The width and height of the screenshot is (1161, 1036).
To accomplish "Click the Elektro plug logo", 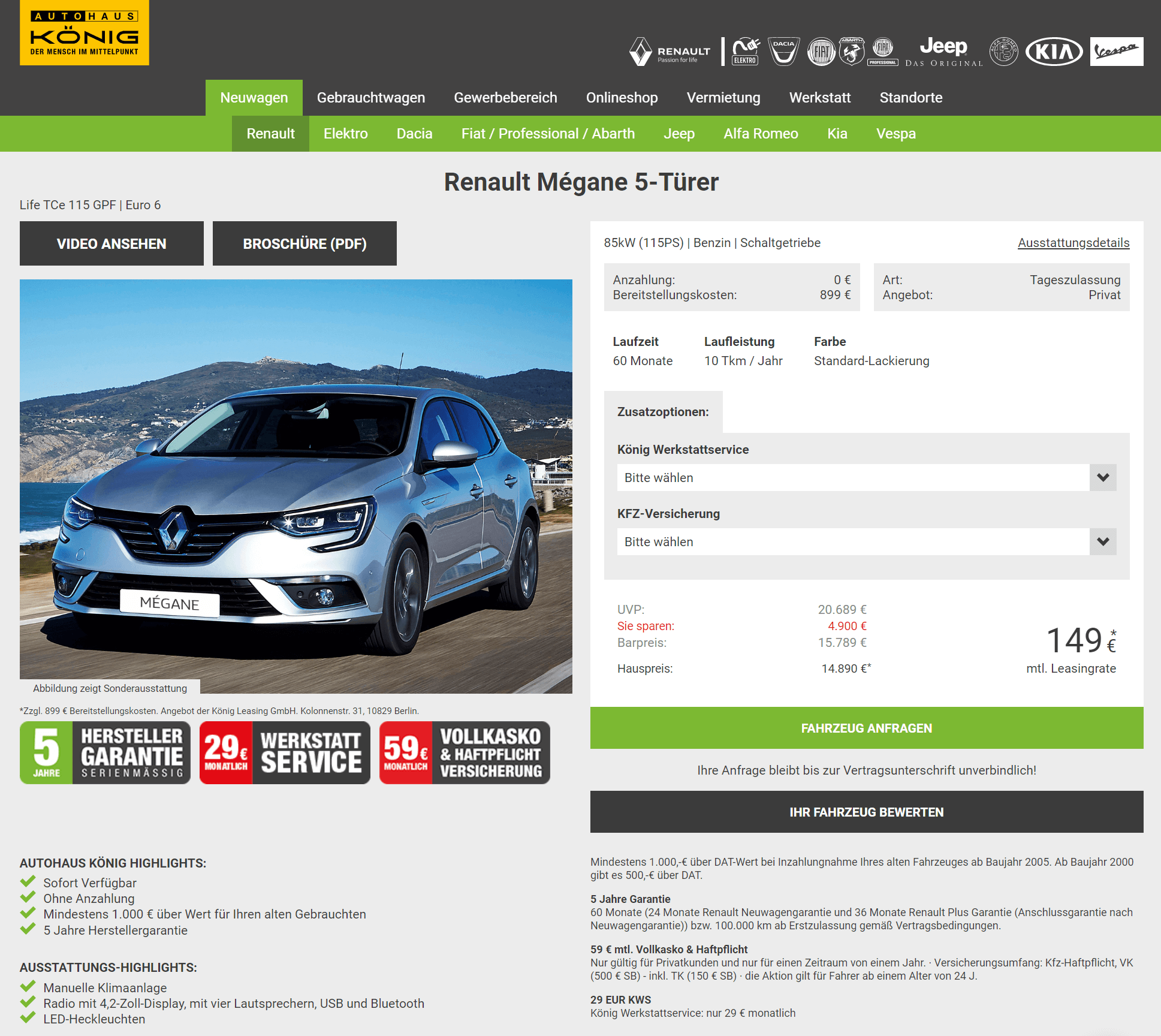I will pyautogui.click(x=746, y=52).
